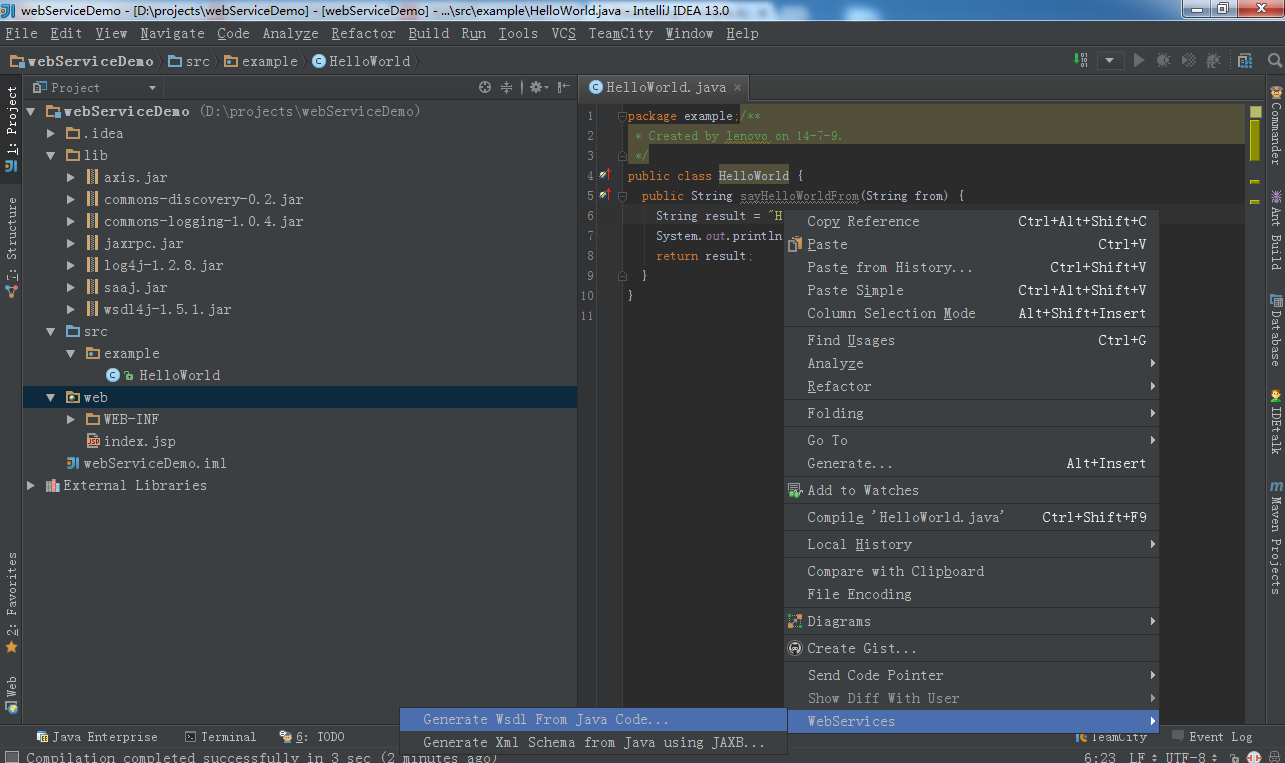Open the run configuration dropdown
The width and height of the screenshot is (1285, 763).
click(x=1109, y=60)
